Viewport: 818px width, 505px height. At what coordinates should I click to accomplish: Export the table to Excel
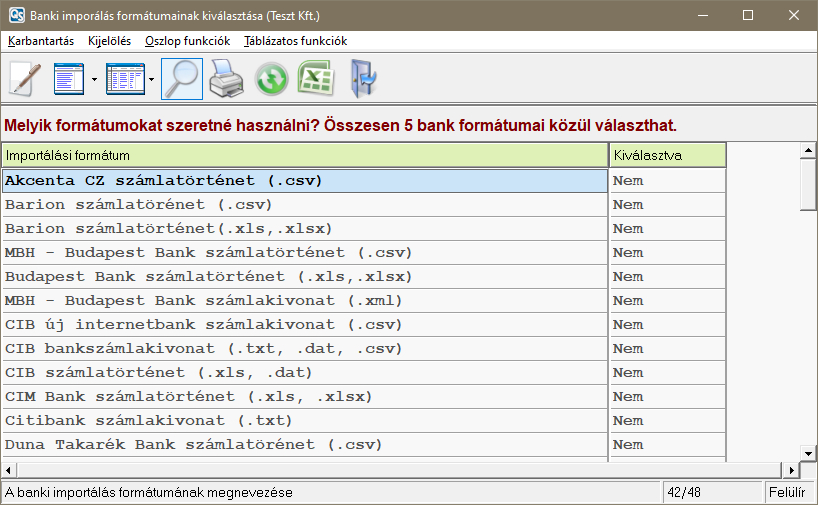315,79
